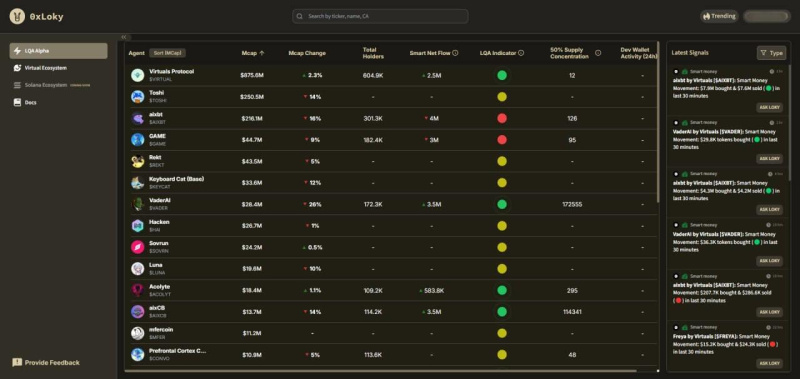The height and width of the screenshot is (379, 800).
Task: Select LQA Alpha in the sidebar
Action: tap(58, 51)
